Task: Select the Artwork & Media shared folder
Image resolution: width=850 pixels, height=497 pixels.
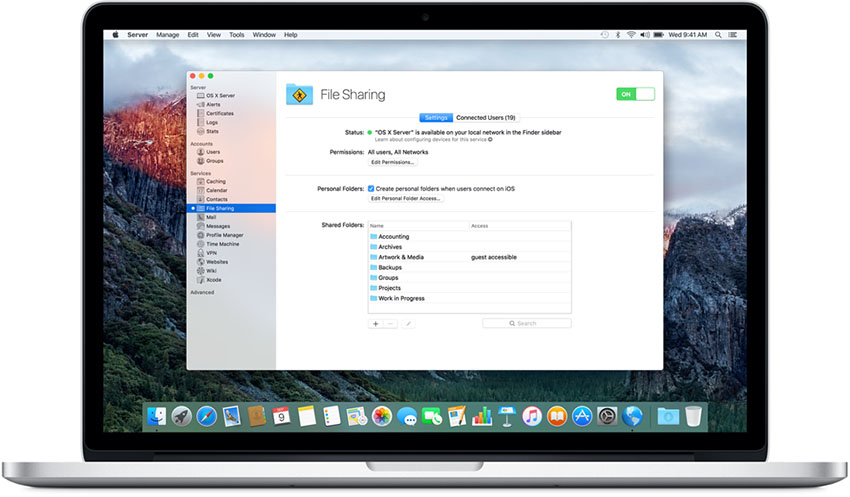Action: (x=469, y=257)
